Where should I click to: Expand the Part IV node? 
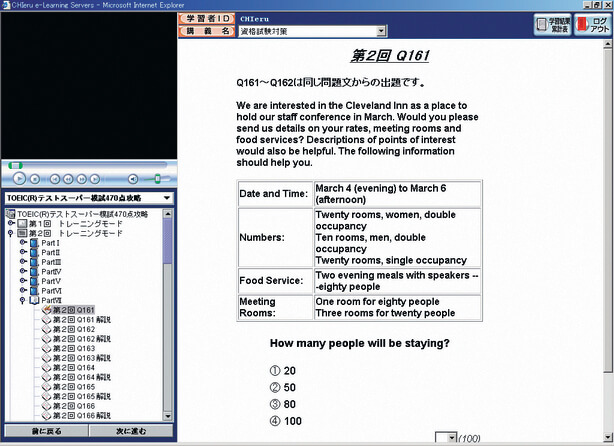click(x=23, y=271)
